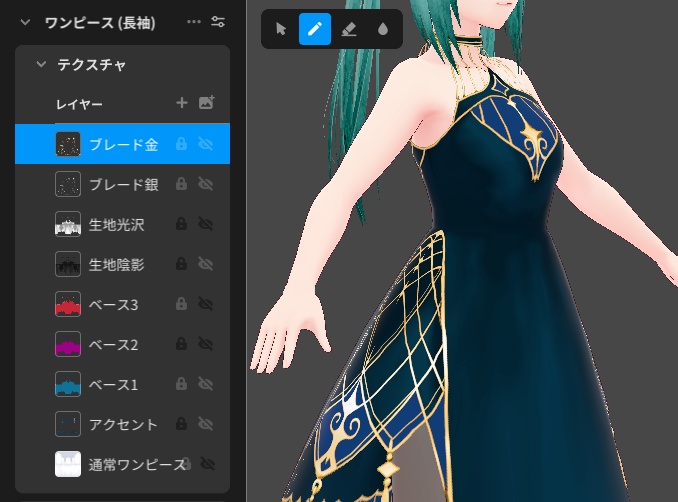
Task: Toggle lock on ベース3 layer
Action: point(182,304)
